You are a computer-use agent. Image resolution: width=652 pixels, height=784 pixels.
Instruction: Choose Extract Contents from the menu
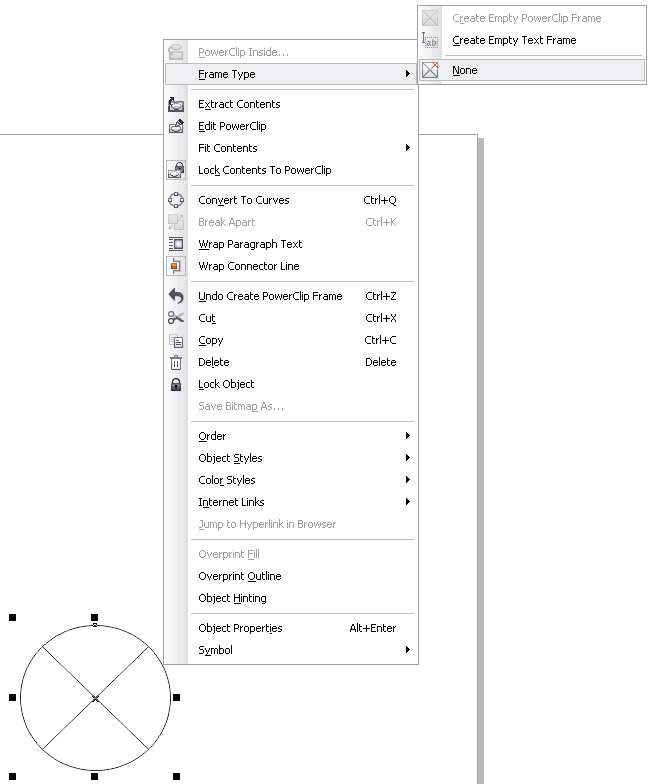[x=291, y=104]
